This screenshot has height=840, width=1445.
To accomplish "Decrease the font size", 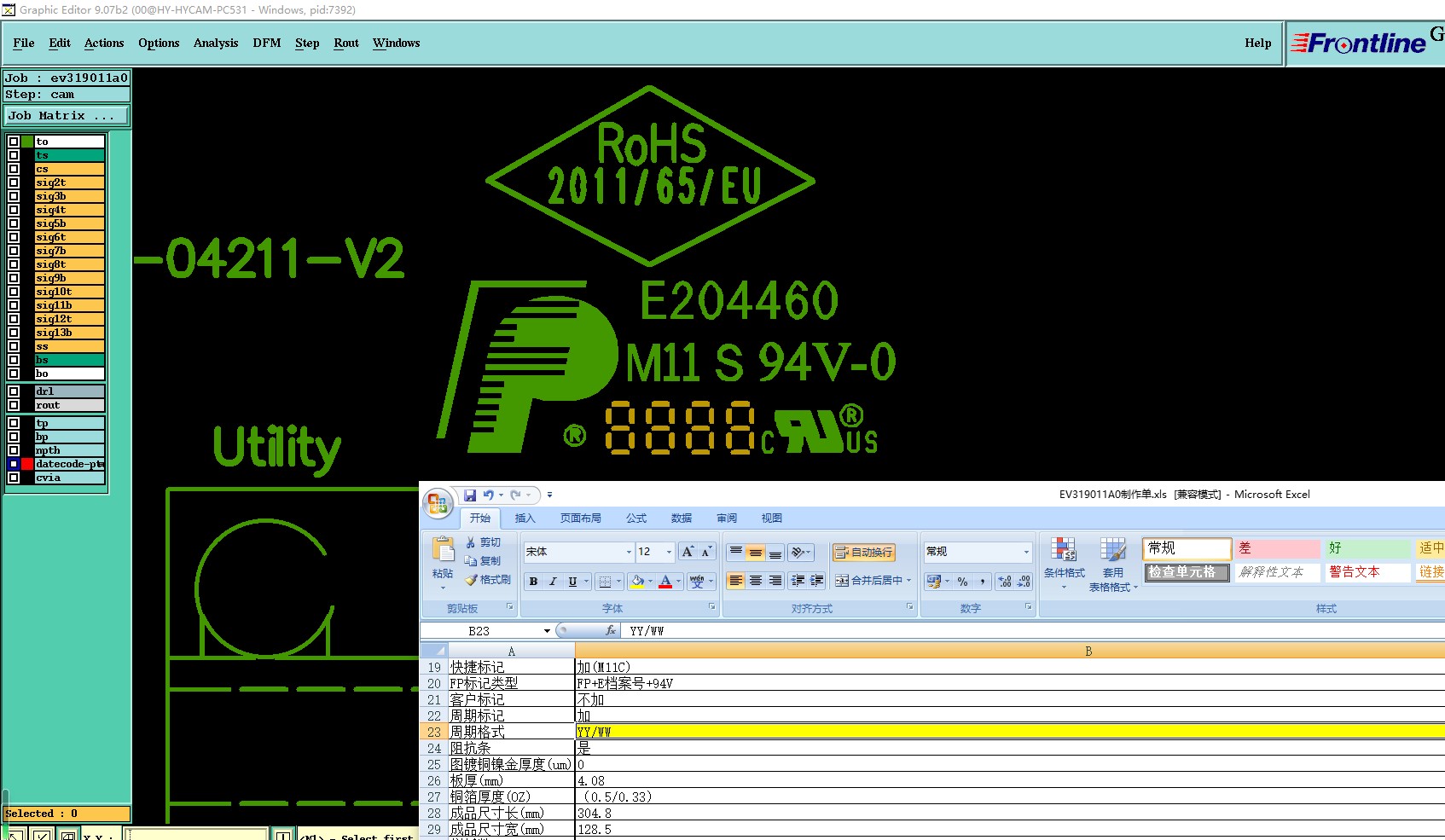I will click(706, 552).
